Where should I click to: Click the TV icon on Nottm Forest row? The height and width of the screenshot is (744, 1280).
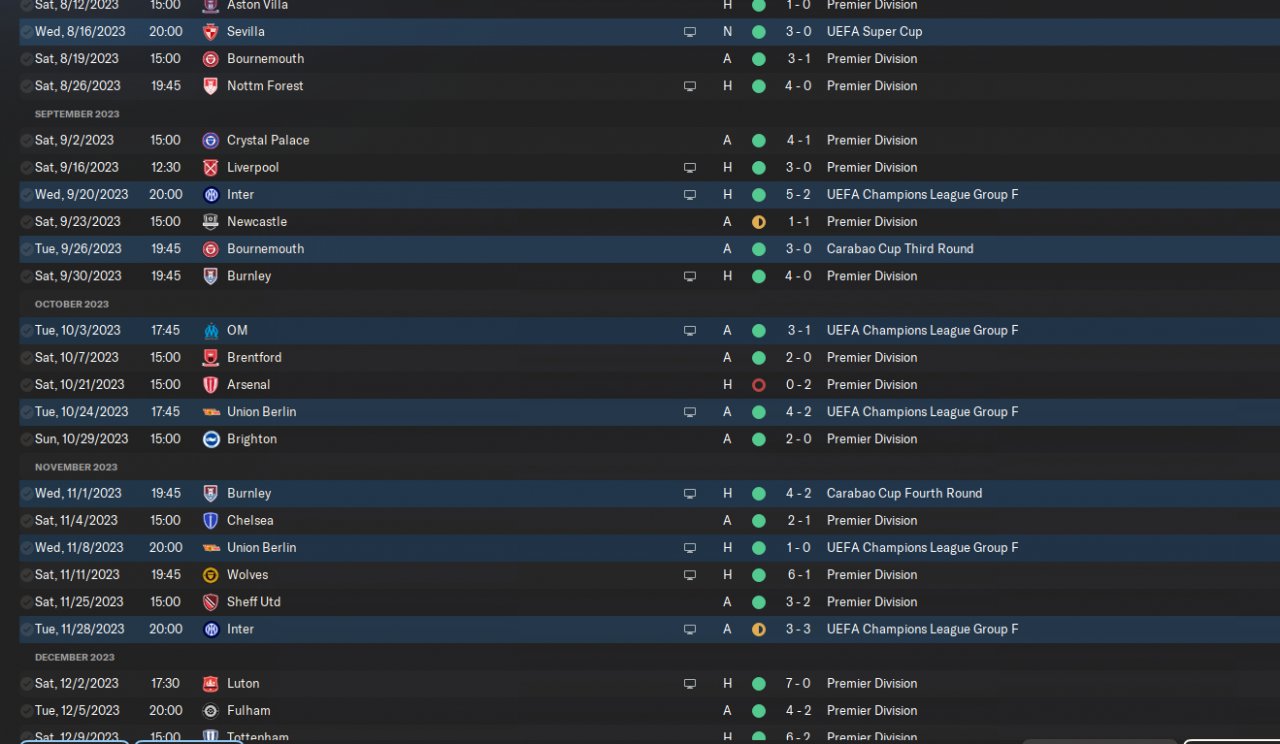pyautogui.click(x=689, y=86)
